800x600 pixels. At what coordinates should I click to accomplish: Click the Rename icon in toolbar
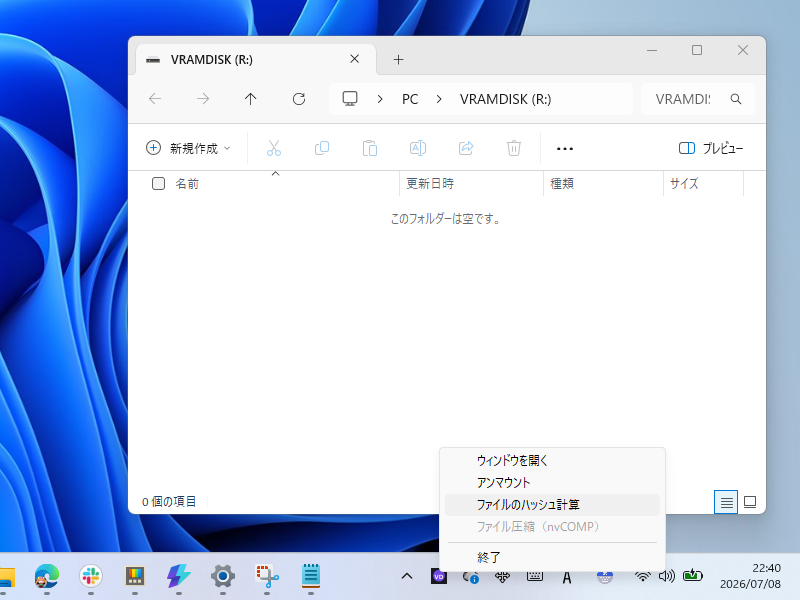418,148
